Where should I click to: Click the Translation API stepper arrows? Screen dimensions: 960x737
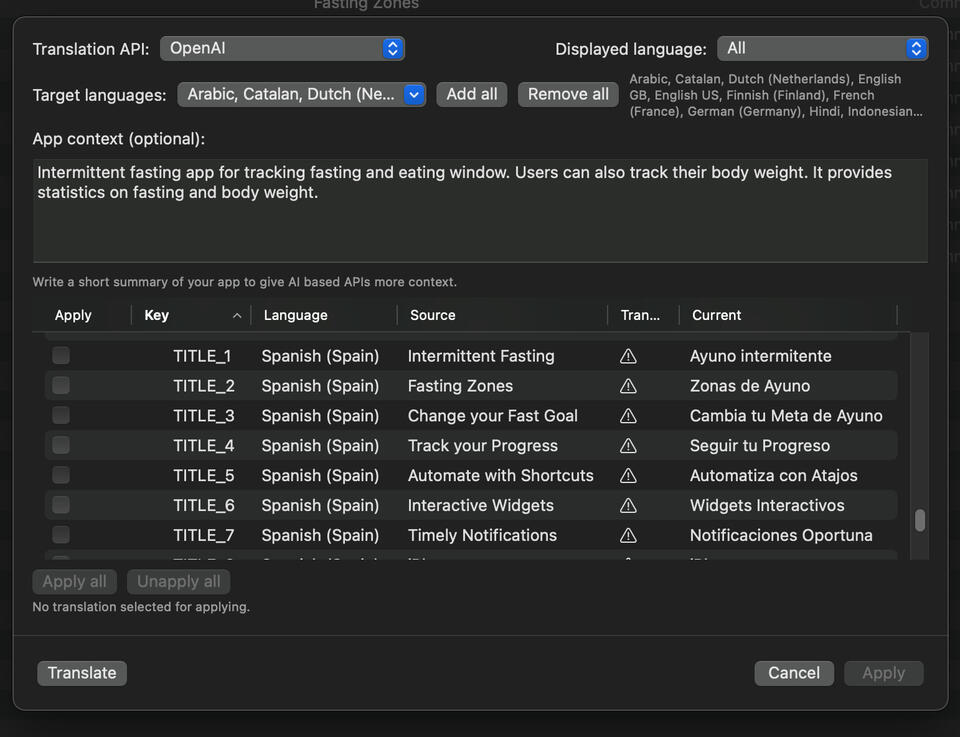(x=391, y=48)
